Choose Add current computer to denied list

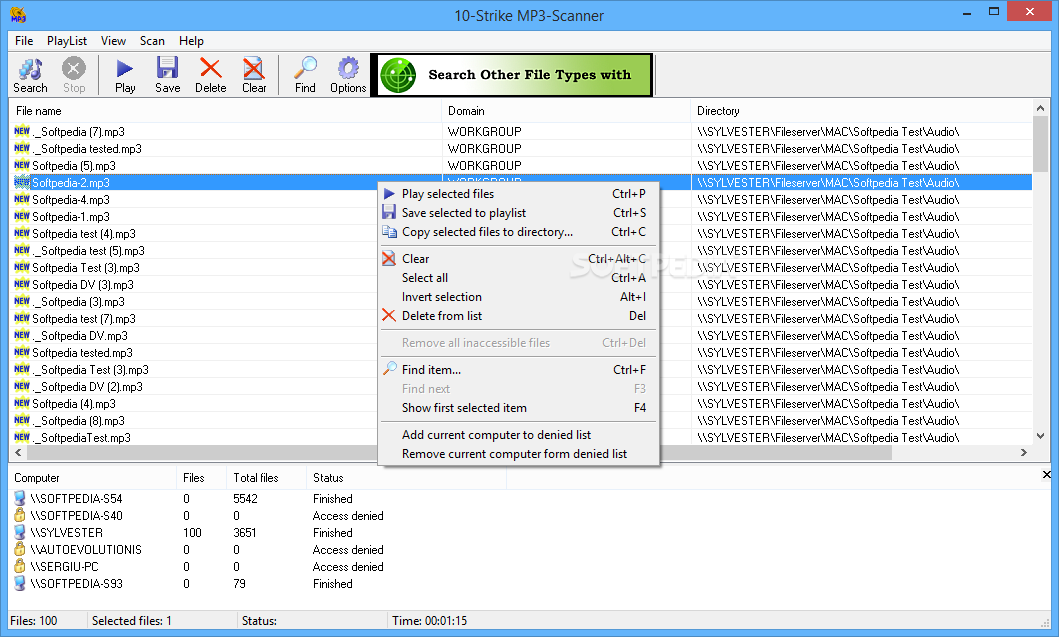coord(518,435)
